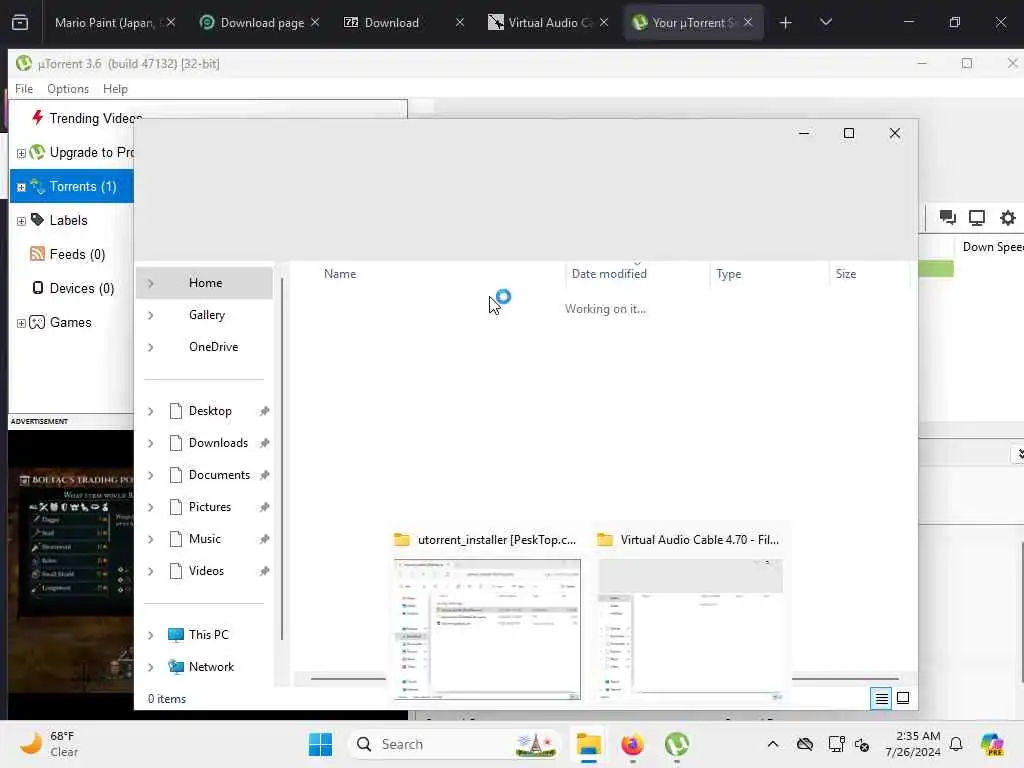Open the Help menu in uTorrent
The width and height of the screenshot is (1024, 768).
(x=115, y=89)
